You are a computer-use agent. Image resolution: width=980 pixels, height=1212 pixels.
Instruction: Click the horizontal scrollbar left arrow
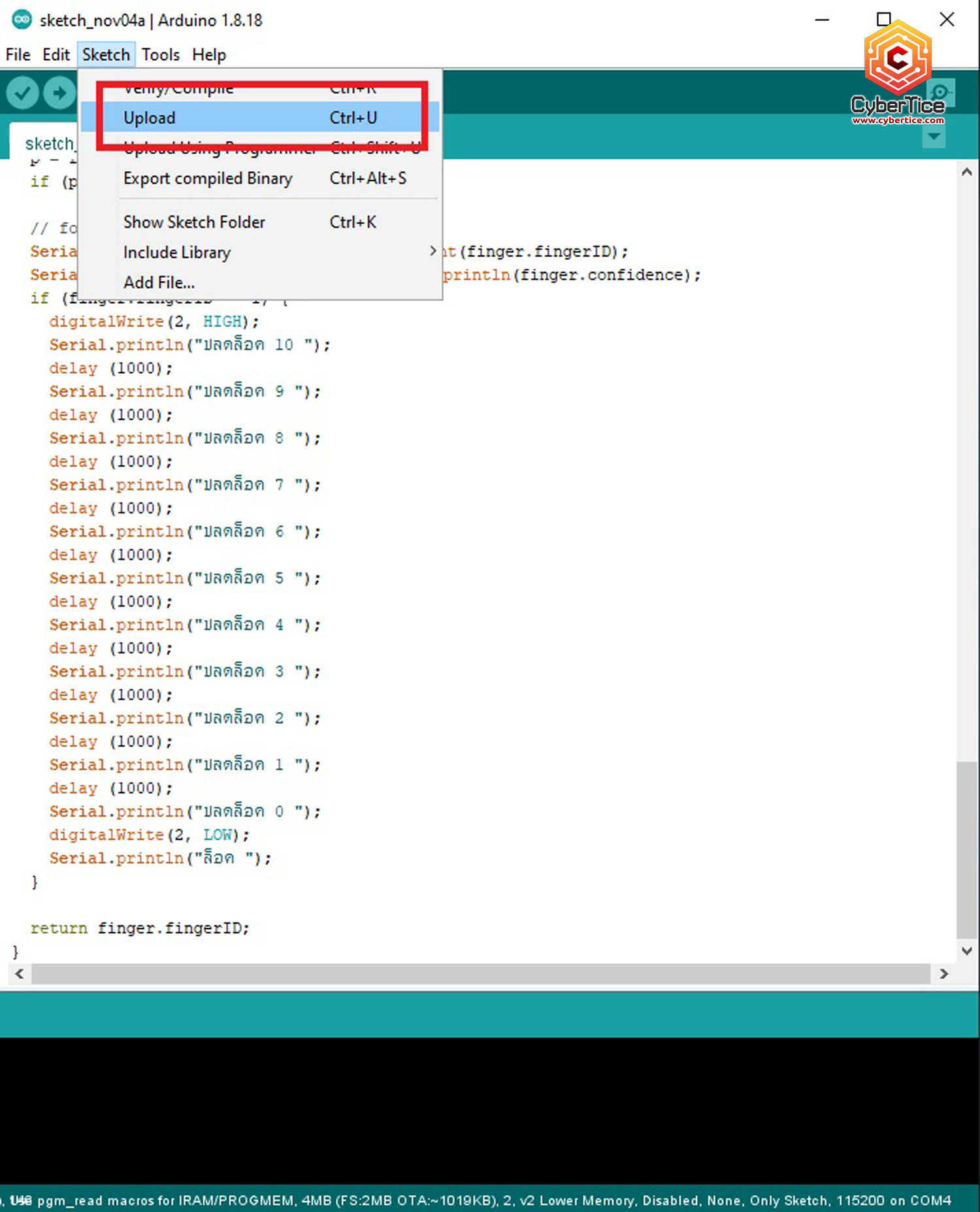tap(20, 974)
